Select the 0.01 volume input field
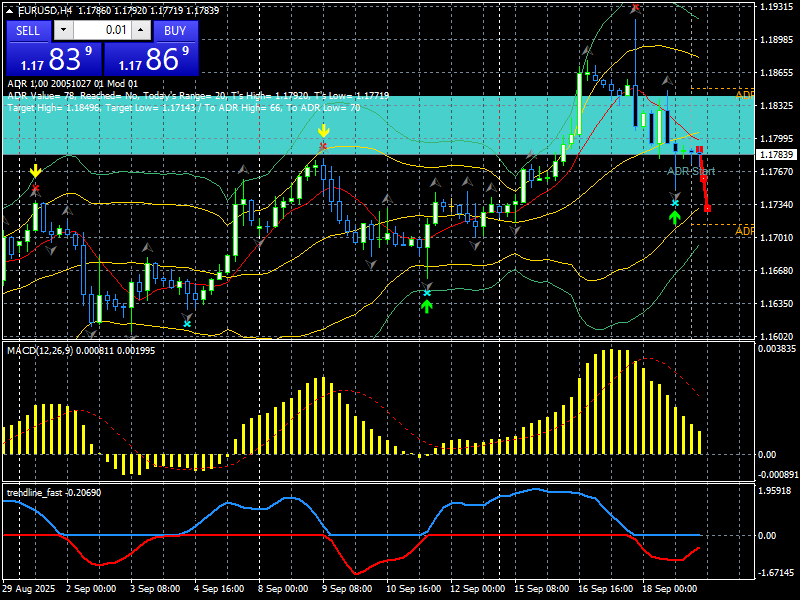 pos(103,30)
